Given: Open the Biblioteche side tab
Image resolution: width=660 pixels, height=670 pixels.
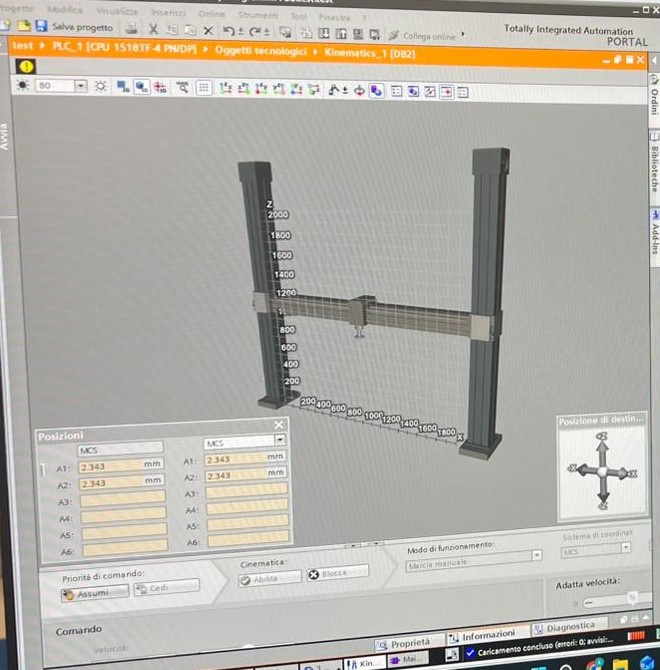Looking at the screenshot, I should pos(654,165).
